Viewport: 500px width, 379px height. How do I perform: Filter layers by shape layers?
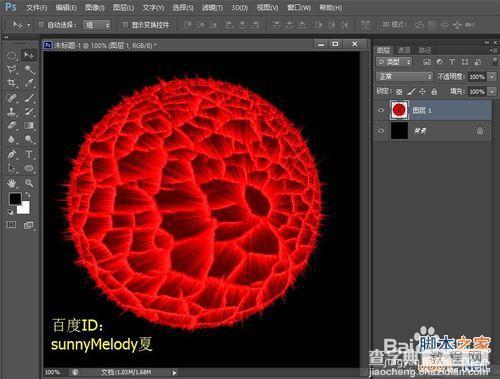pos(465,62)
